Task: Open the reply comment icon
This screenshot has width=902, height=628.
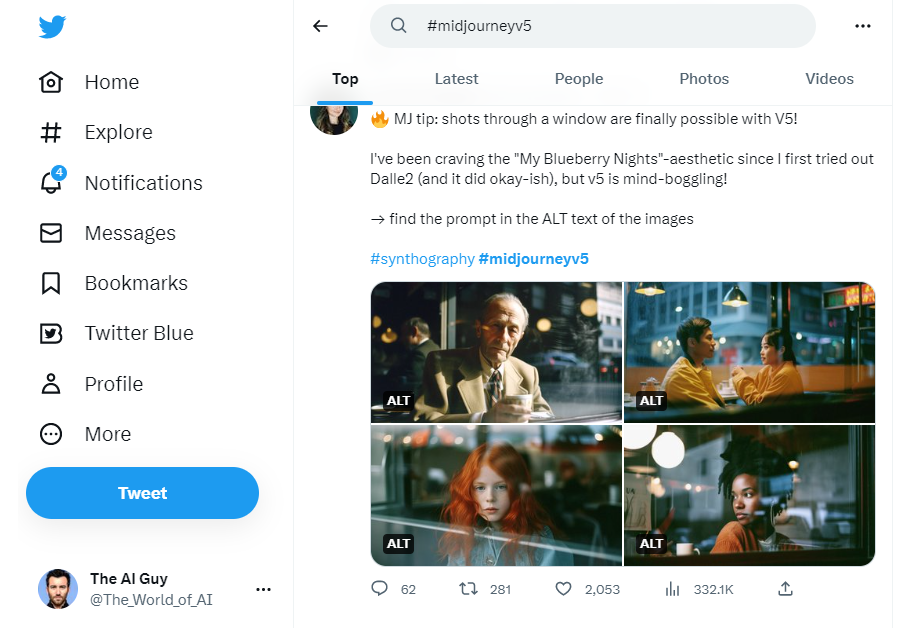Action: (379, 589)
